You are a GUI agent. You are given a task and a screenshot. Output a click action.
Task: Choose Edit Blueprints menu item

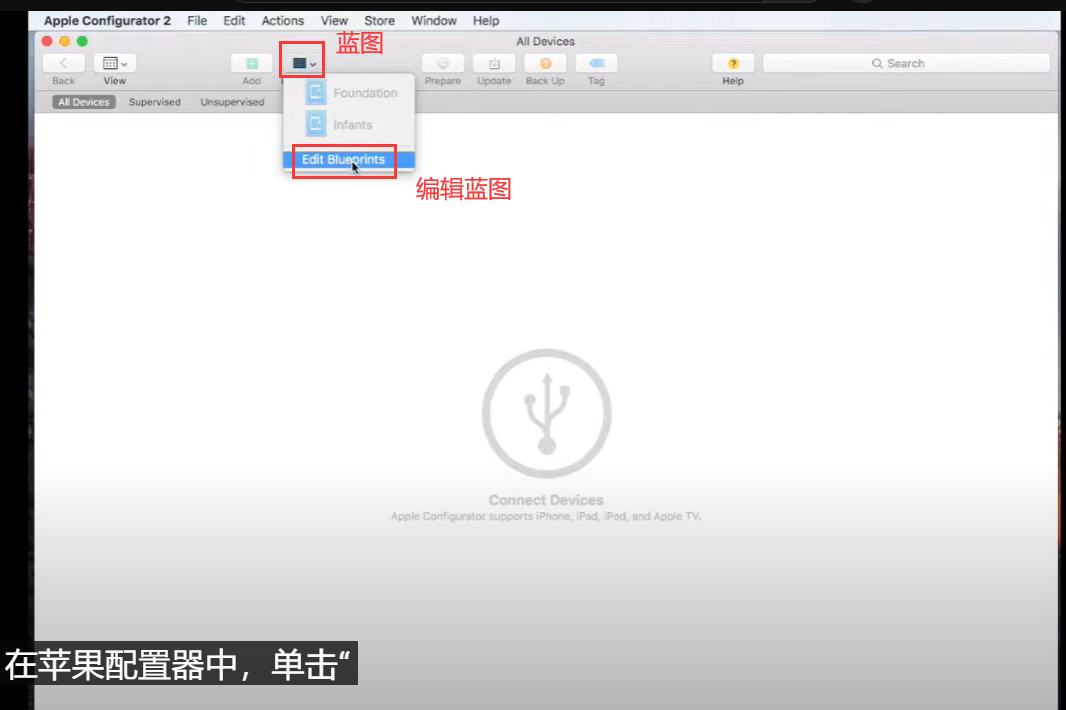(x=349, y=160)
